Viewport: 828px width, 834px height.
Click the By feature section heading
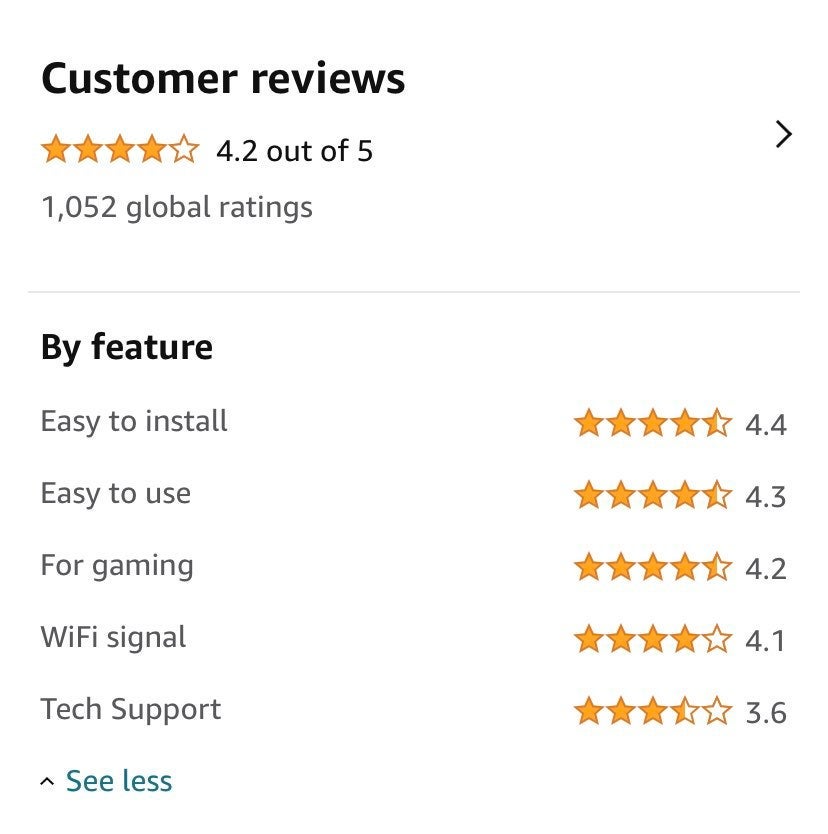127,348
